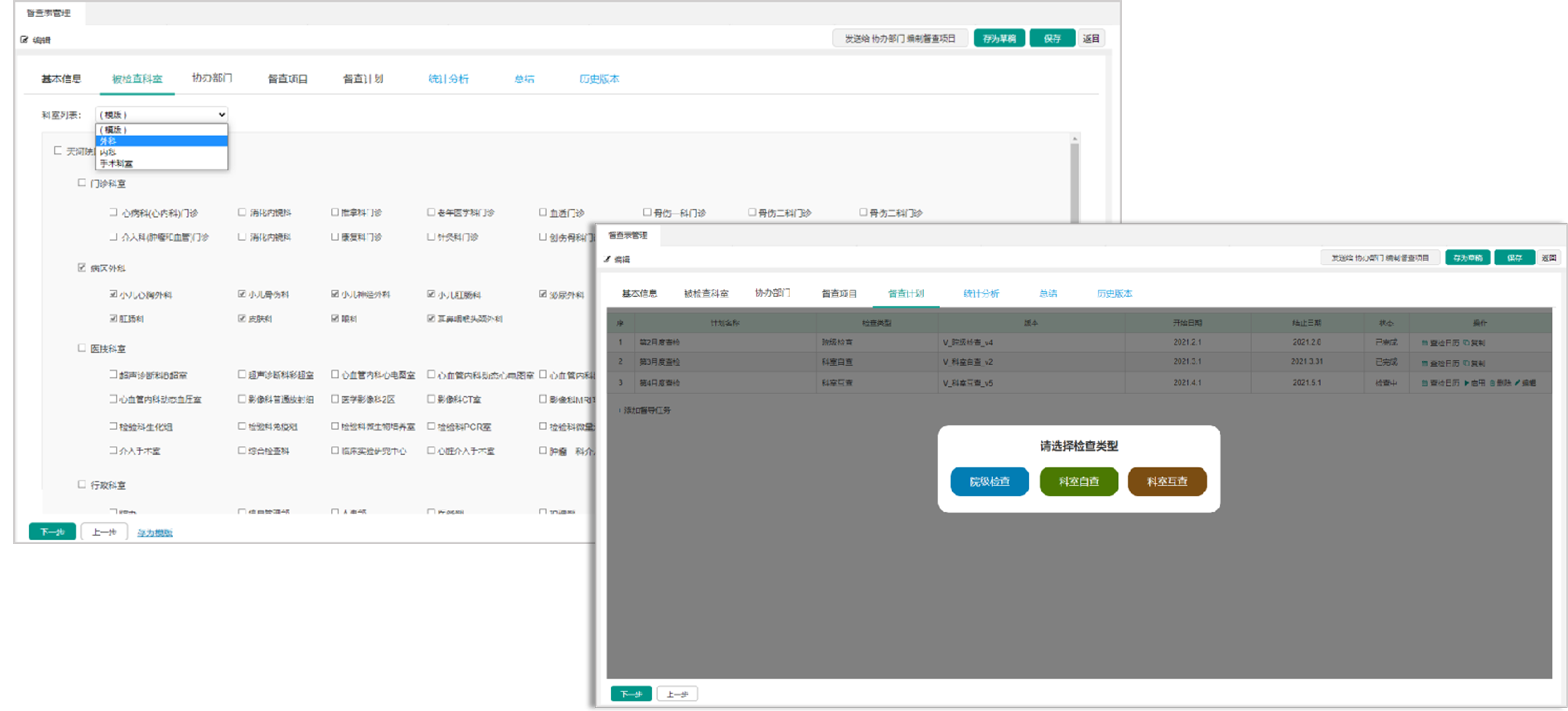Choose 手术科室 option in dropdown list
This screenshot has height=711, width=1568.
tap(116, 163)
